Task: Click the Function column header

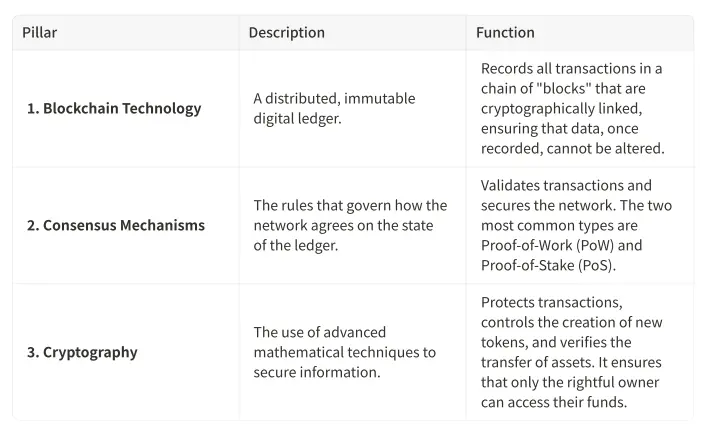Action: click(x=505, y=32)
